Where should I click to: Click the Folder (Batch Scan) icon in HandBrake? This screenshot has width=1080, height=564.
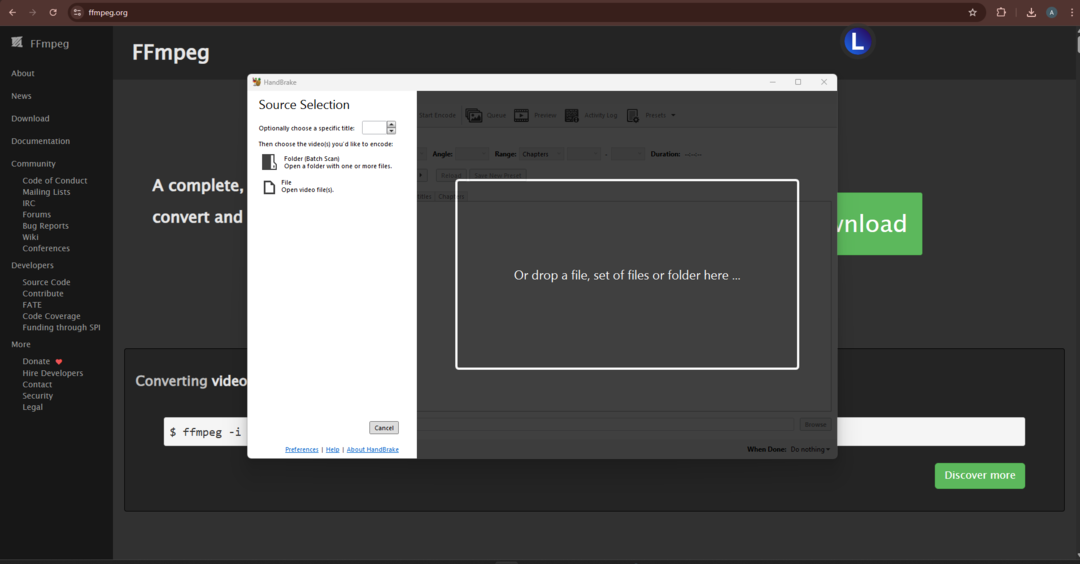[269, 162]
